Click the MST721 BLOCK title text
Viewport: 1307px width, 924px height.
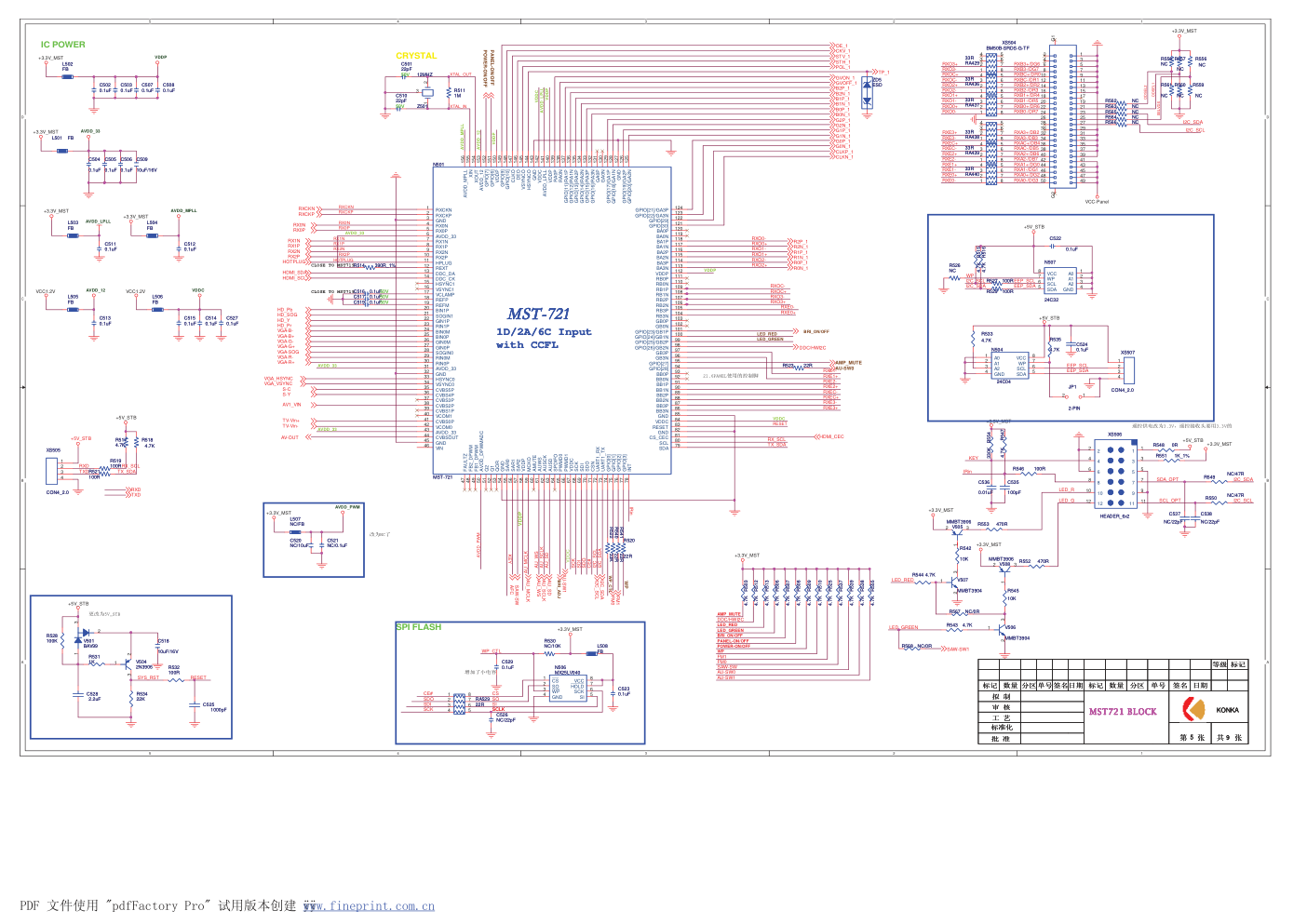1123,712
